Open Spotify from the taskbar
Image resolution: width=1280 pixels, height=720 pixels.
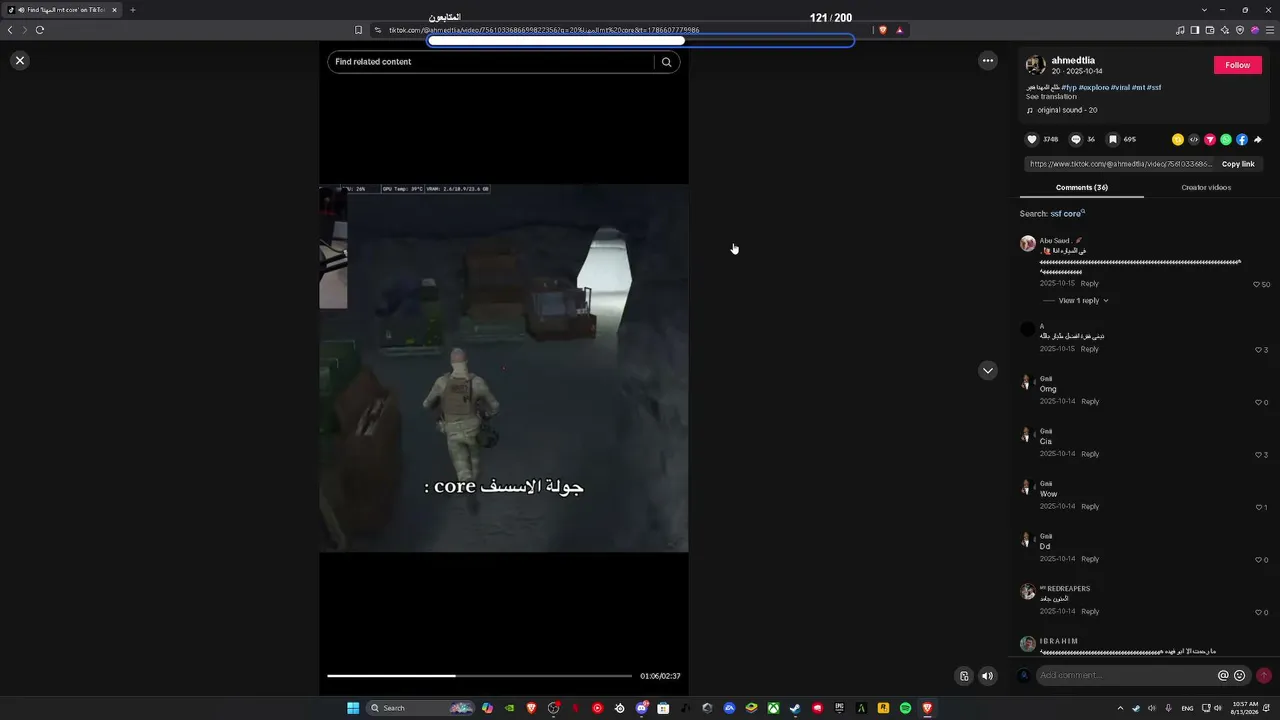(905, 708)
